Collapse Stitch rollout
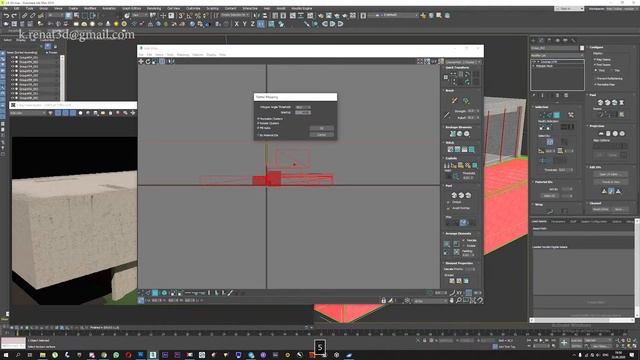Screen dimensions: 640x360 (449, 142)
